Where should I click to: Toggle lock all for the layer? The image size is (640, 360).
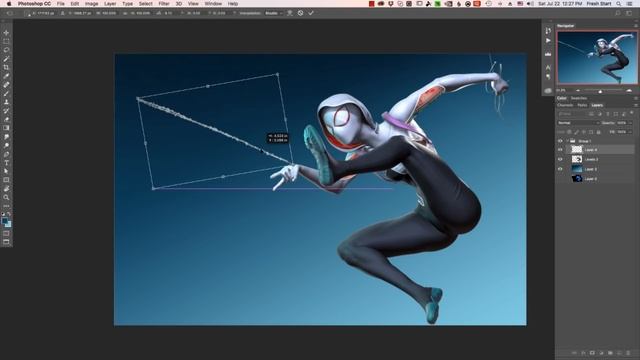pyautogui.click(x=598, y=132)
